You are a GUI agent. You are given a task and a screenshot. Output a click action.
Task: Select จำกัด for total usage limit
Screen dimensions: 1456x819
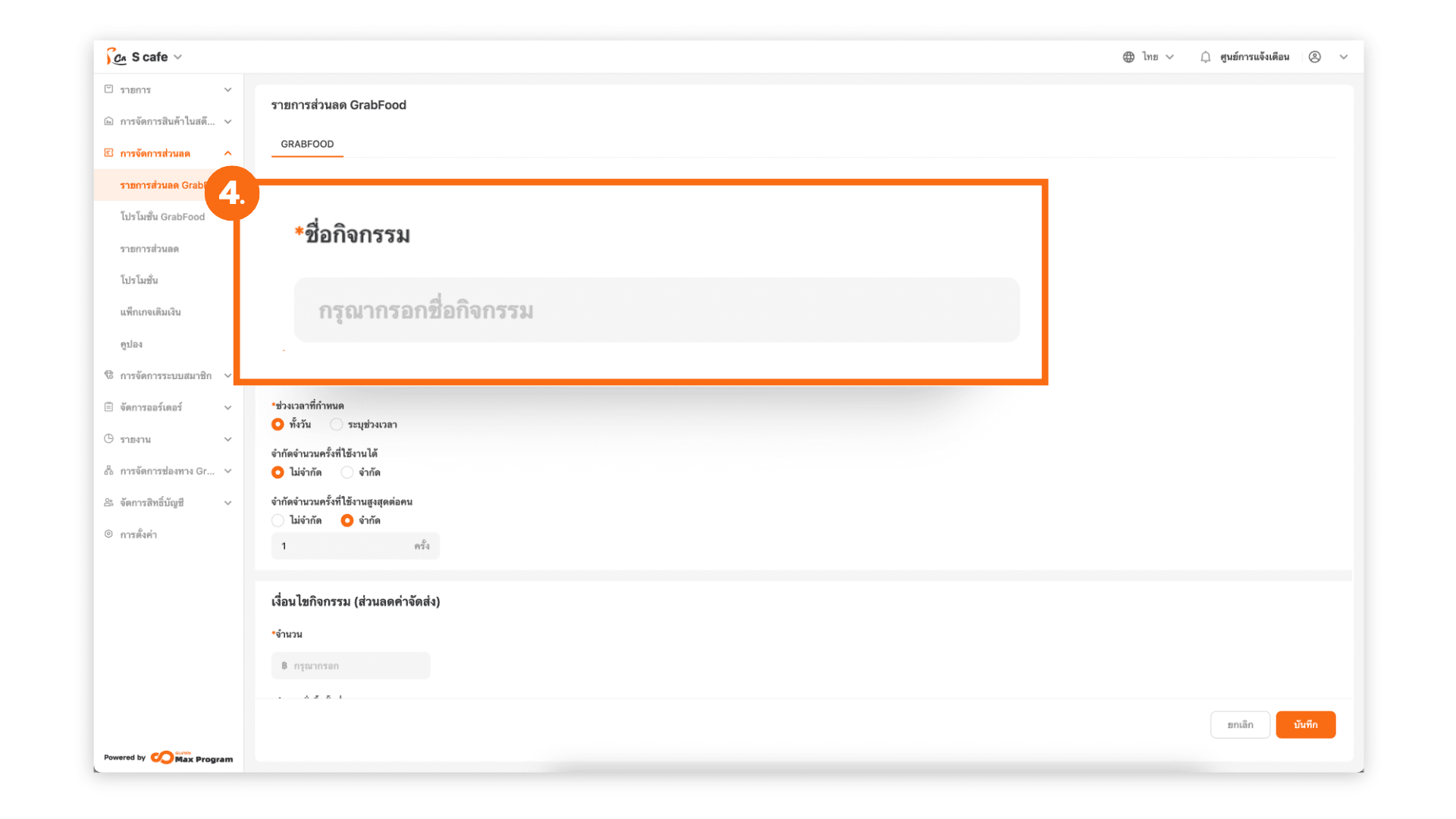click(347, 472)
